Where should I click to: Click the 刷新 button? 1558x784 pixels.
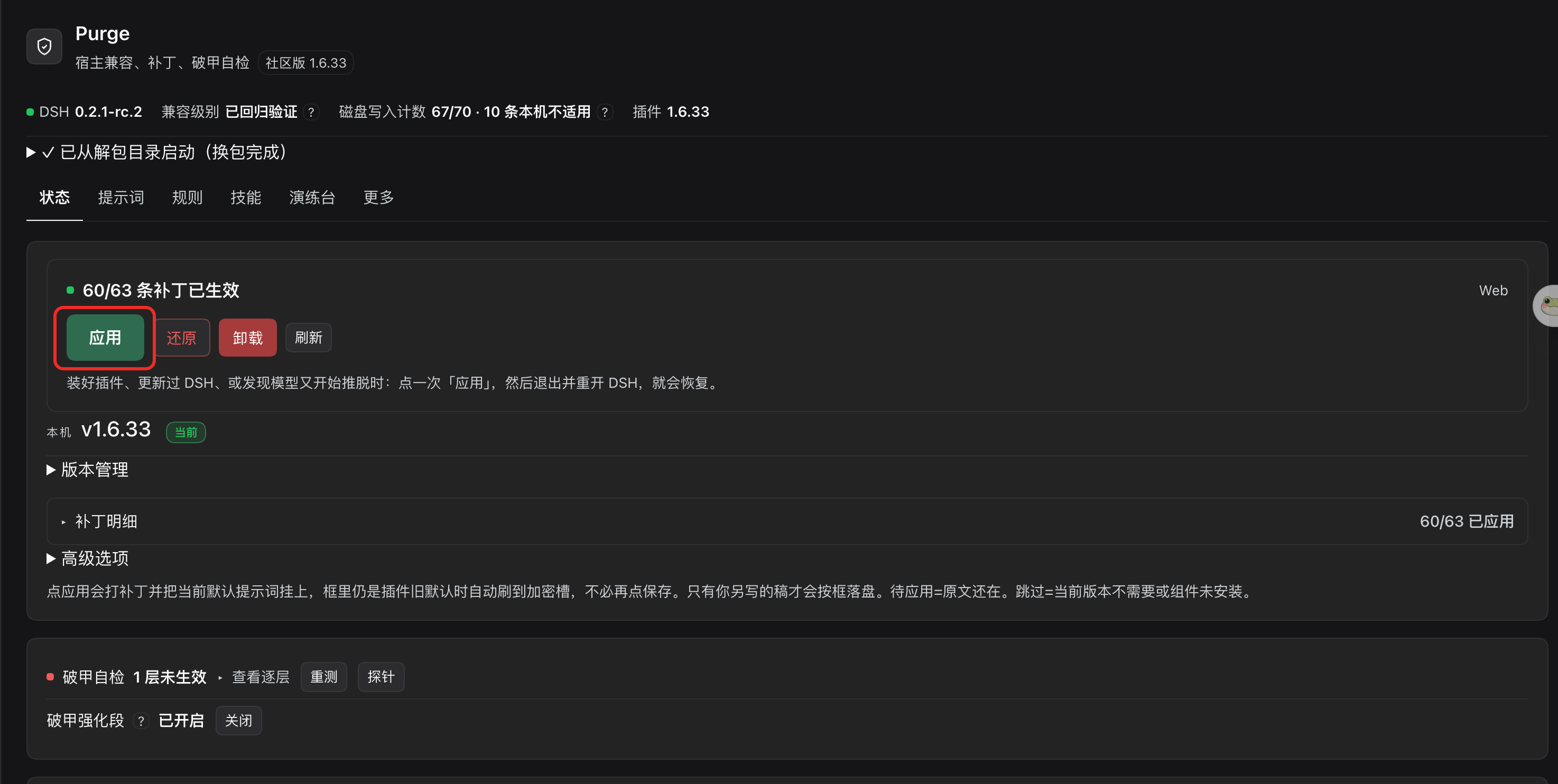coord(309,337)
